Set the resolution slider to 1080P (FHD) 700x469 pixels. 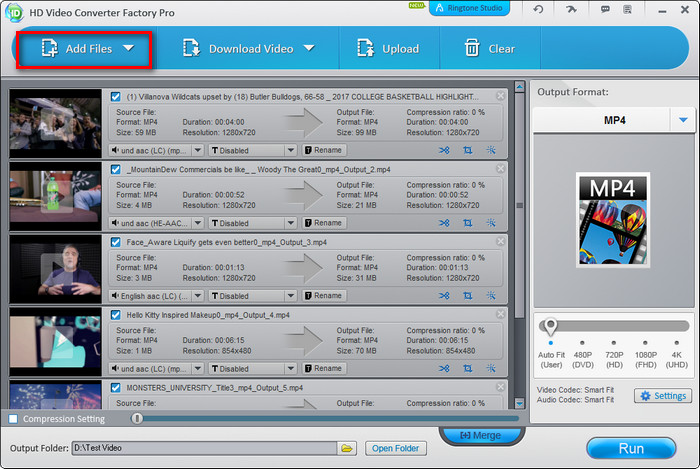[645, 343]
